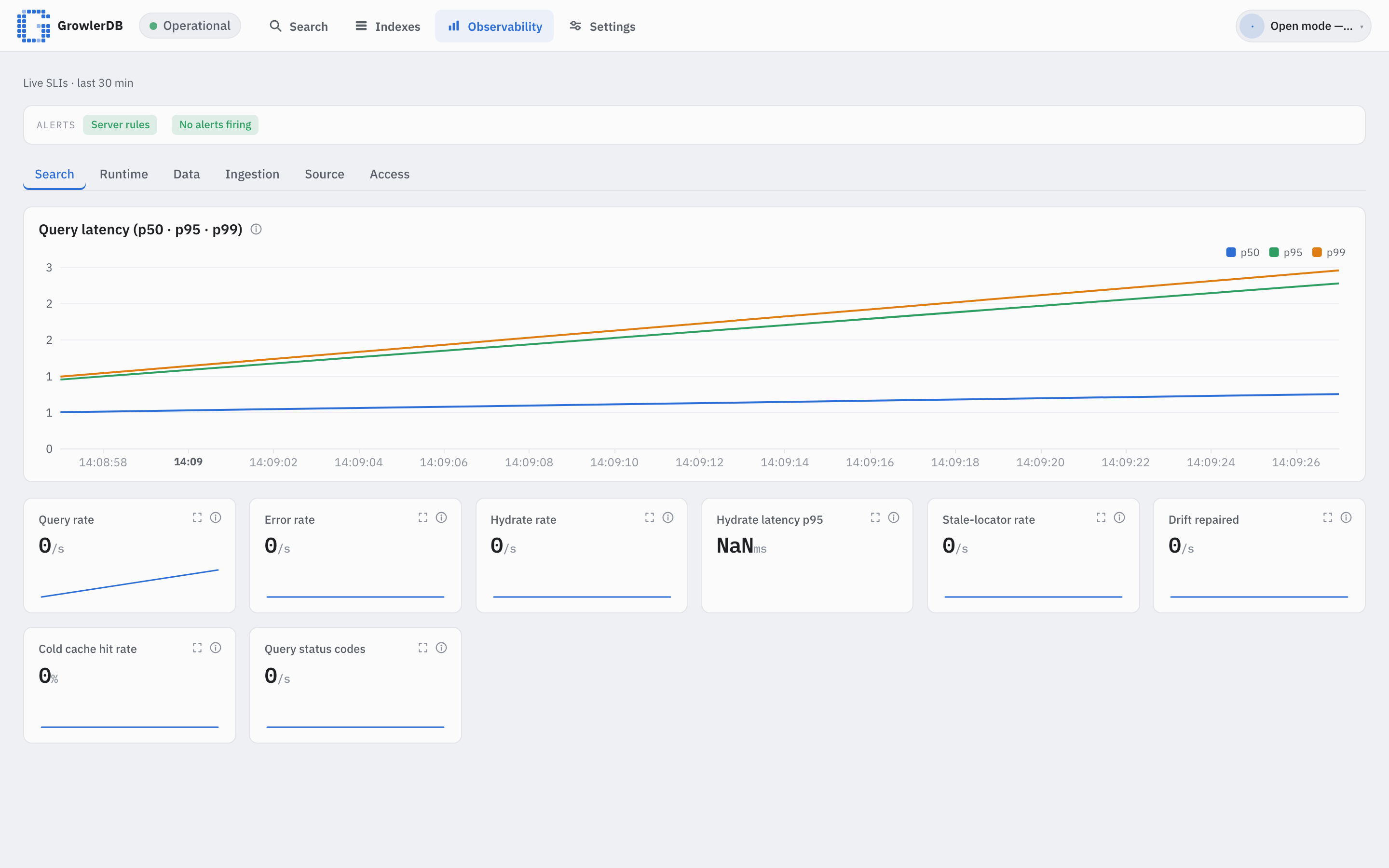Click the Query status codes title

point(314,649)
